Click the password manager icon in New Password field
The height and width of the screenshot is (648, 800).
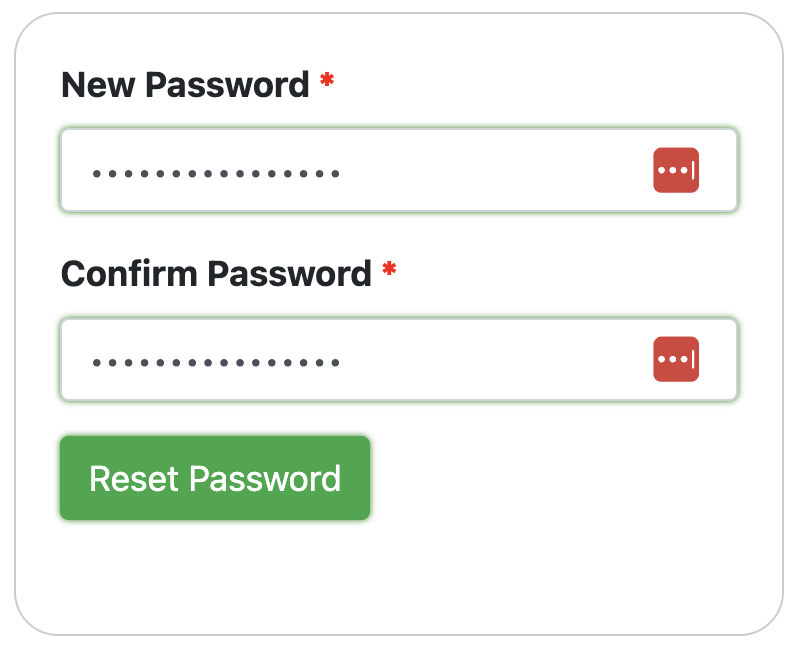(x=676, y=171)
